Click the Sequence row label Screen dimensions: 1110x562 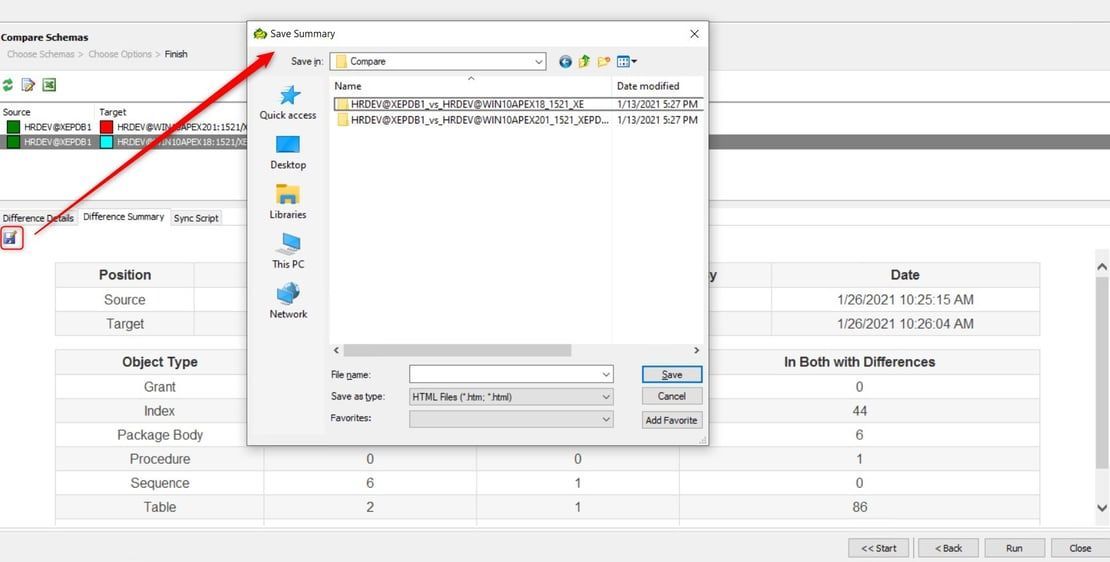tap(160, 483)
